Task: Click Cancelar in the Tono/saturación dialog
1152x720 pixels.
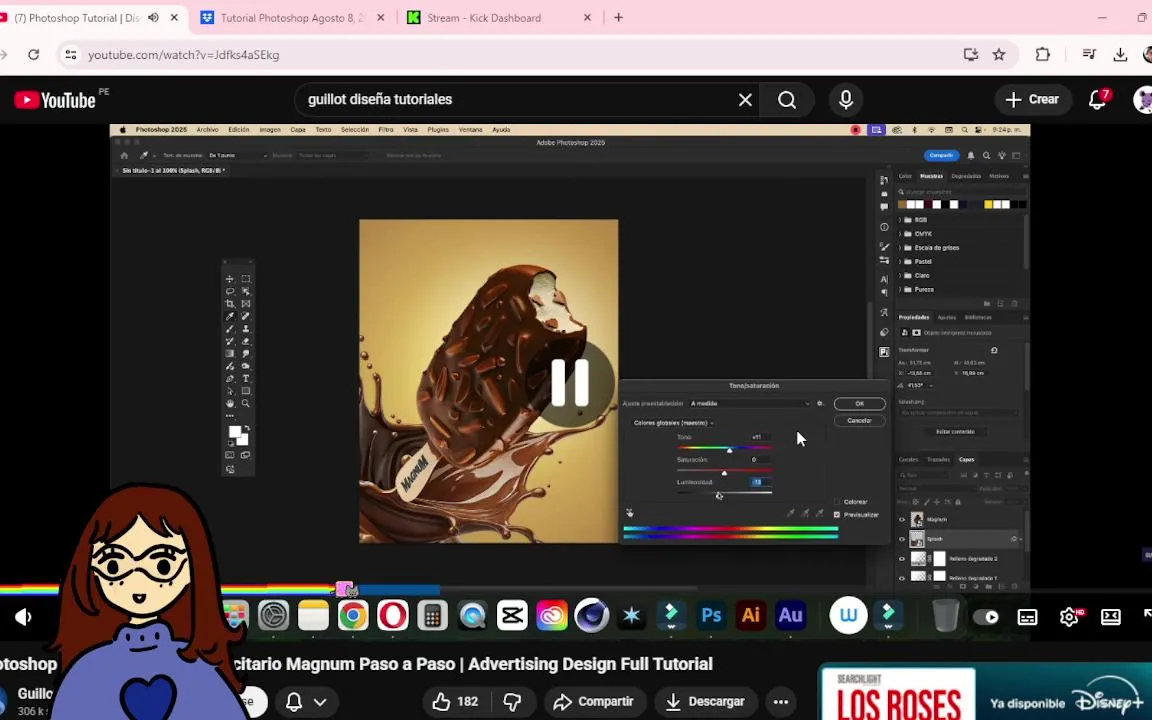Action: tap(860, 421)
